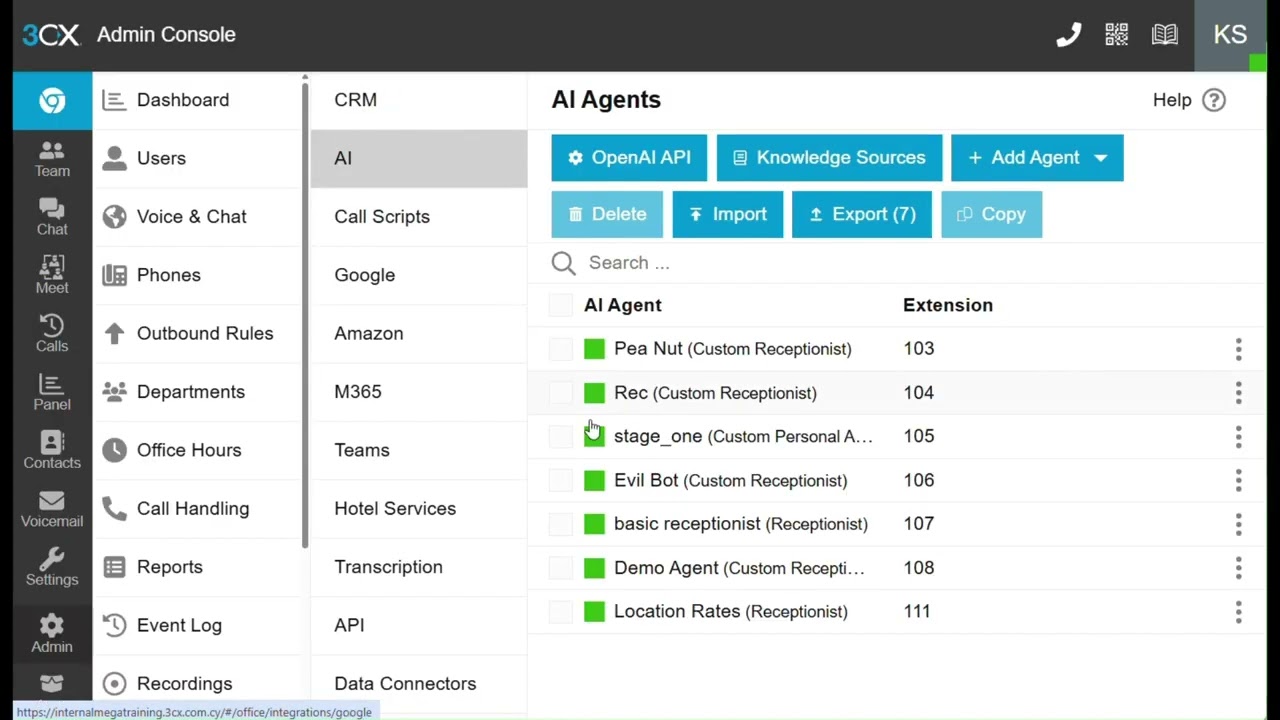Select the Rec agent checkbox
Image resolution: width=1280 pixels, height=720 pixels.
(561, 393)
